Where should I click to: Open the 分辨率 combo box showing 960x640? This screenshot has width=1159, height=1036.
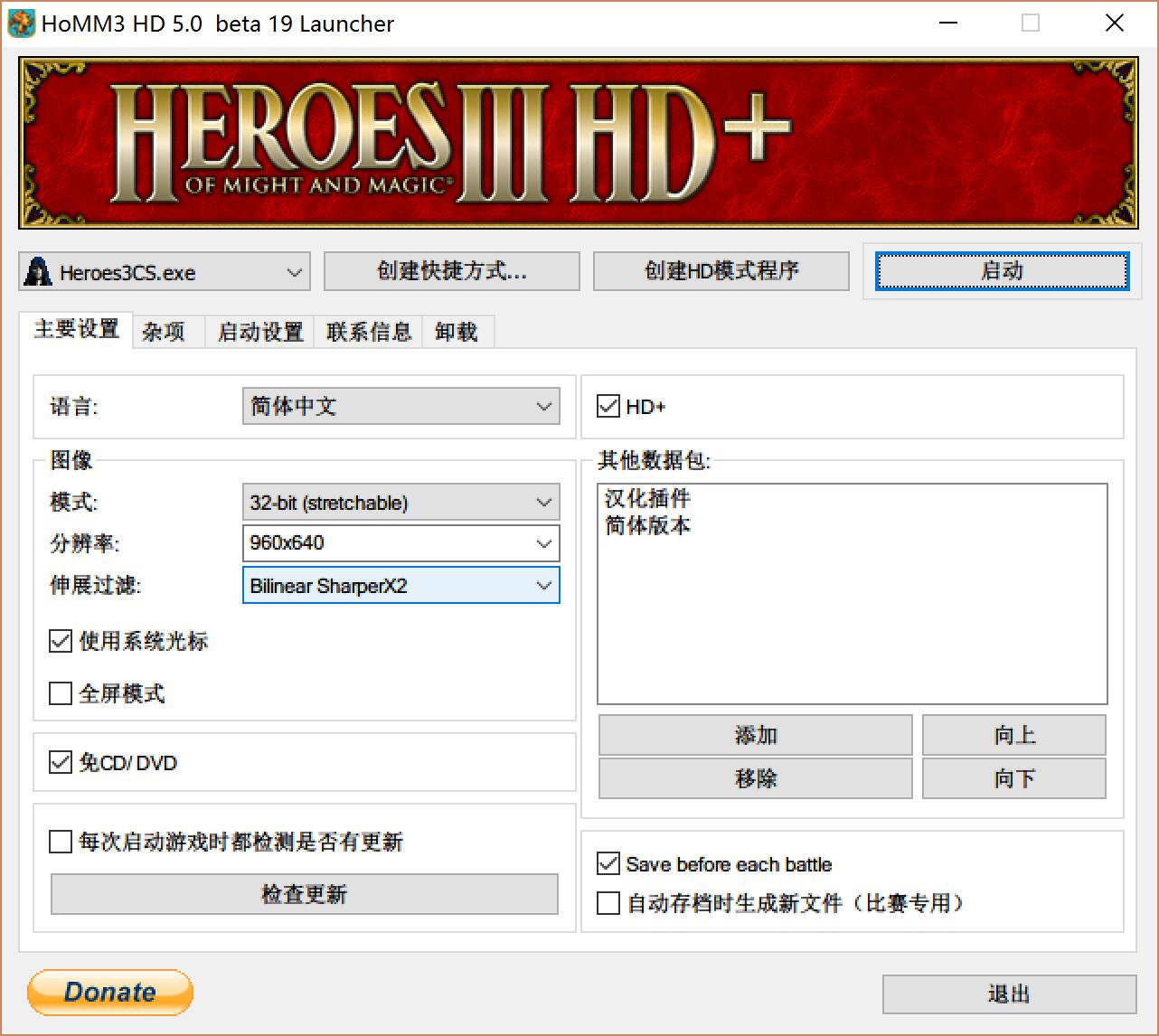pyautogui.click(x=401, y=543)
